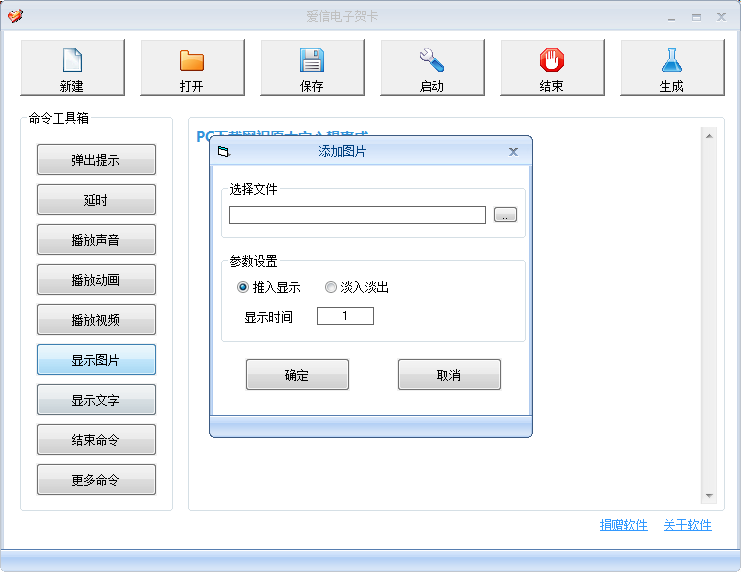Expand 更多命令 in the command toolbox
Screen dimensions: 741x572
96,480
